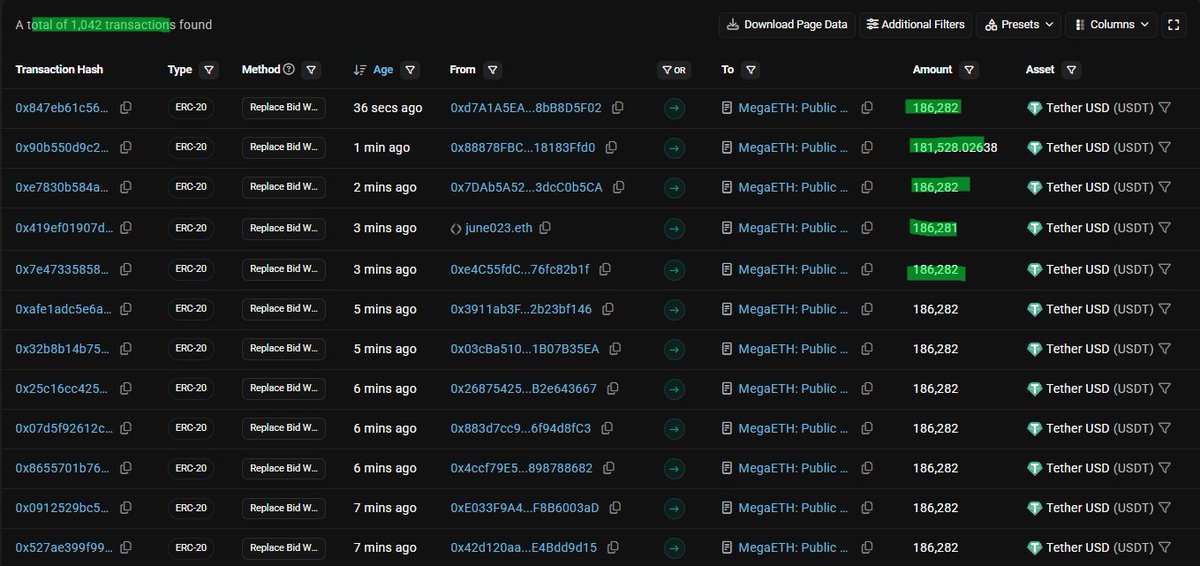The image size is (1200, 566).
Task: Open transaction 0x7e47335858
Action: point(63,269)
